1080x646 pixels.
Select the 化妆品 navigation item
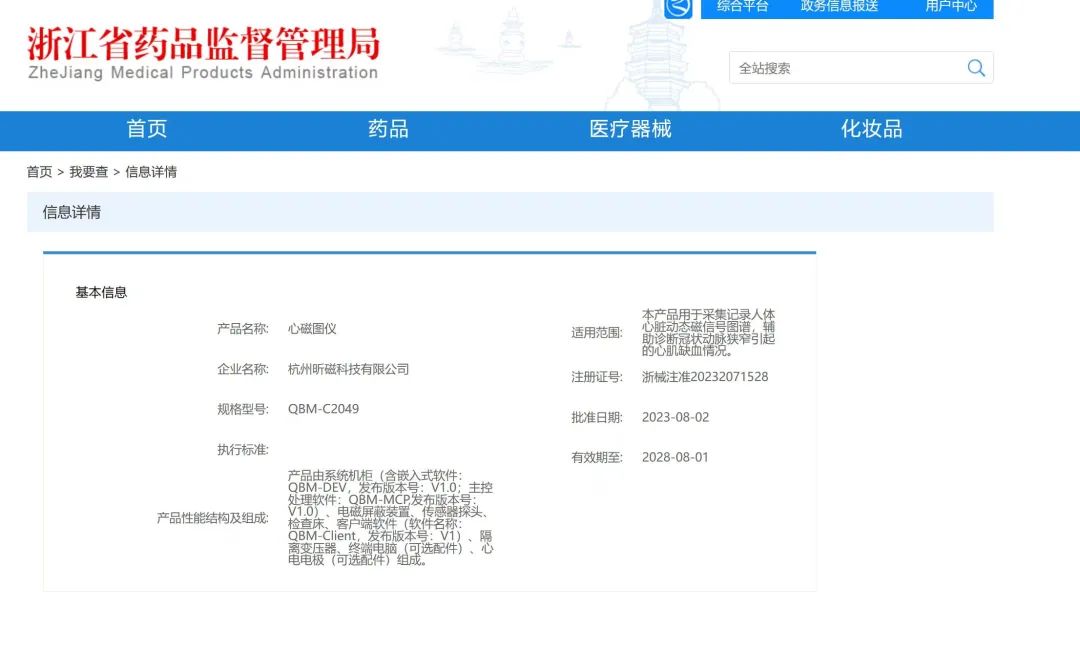click(871, 129)
